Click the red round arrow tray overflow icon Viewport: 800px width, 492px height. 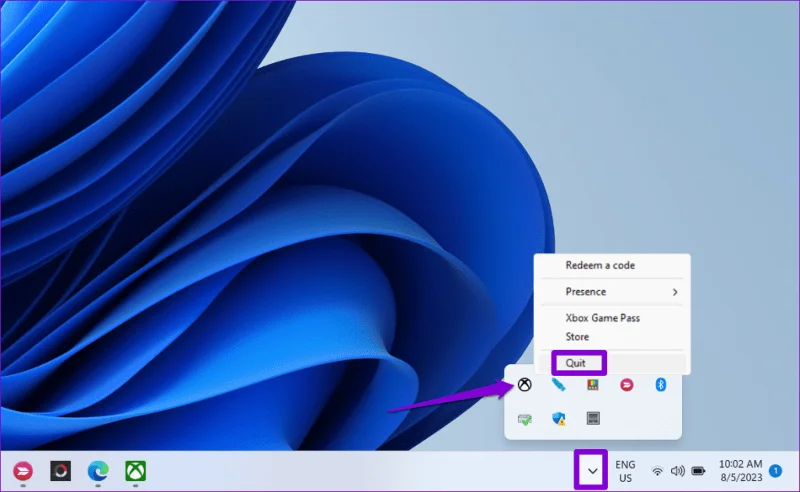point(627,384)
